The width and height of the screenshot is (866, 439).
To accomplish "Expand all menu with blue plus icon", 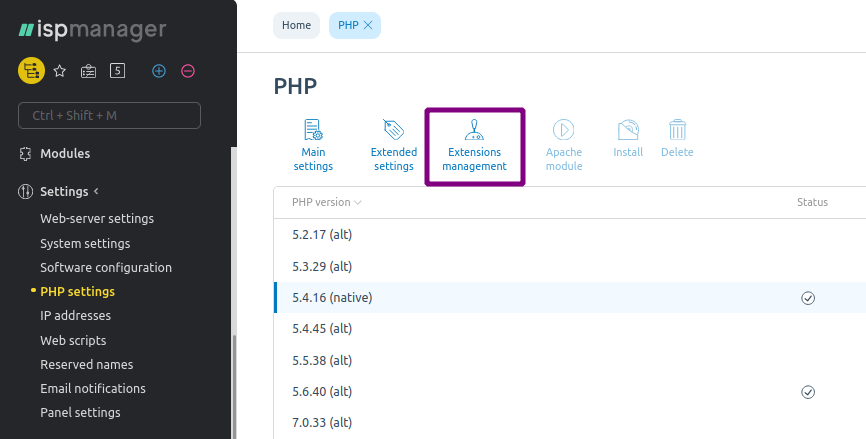I will (x=159, y=71).
